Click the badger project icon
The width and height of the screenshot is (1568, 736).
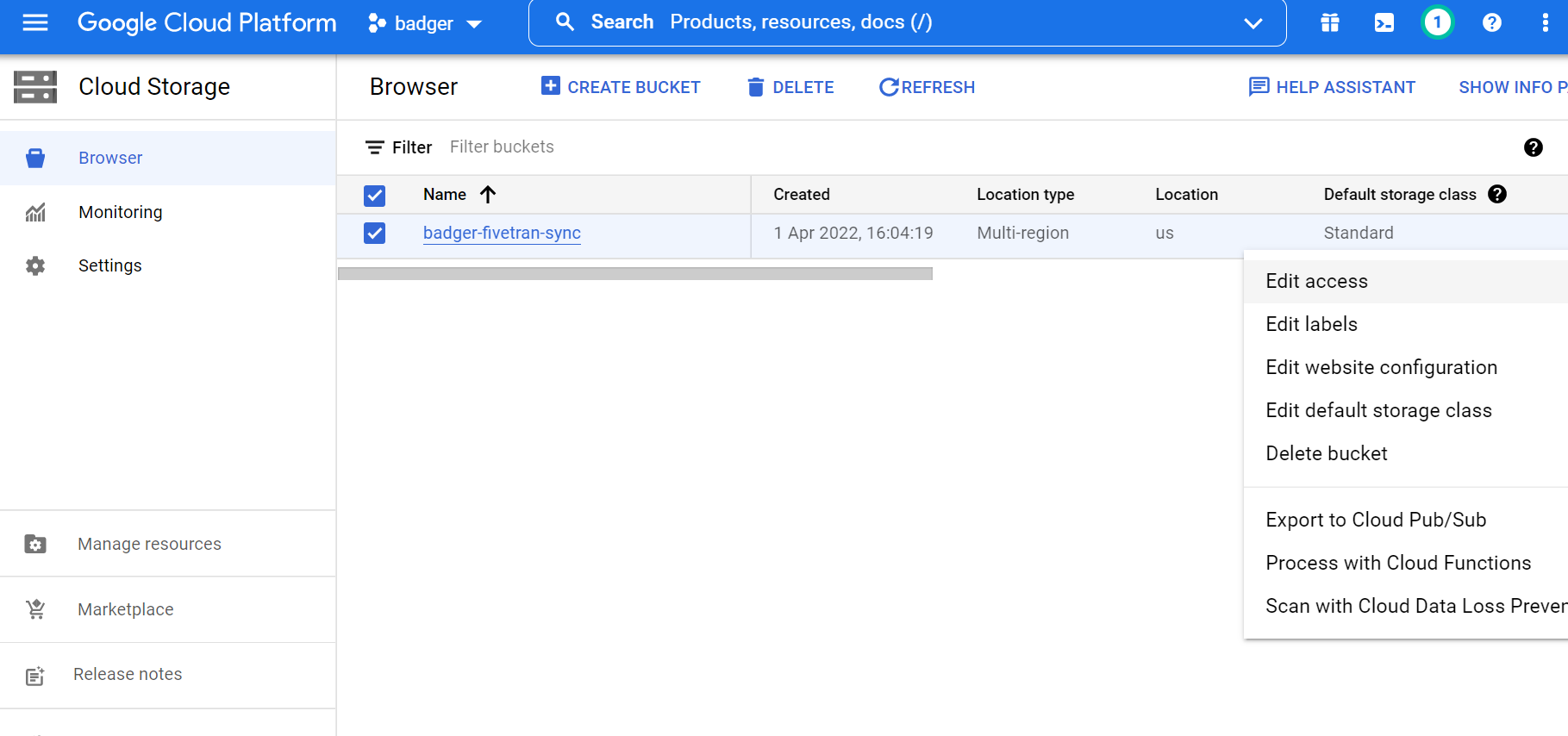point(377,23)
